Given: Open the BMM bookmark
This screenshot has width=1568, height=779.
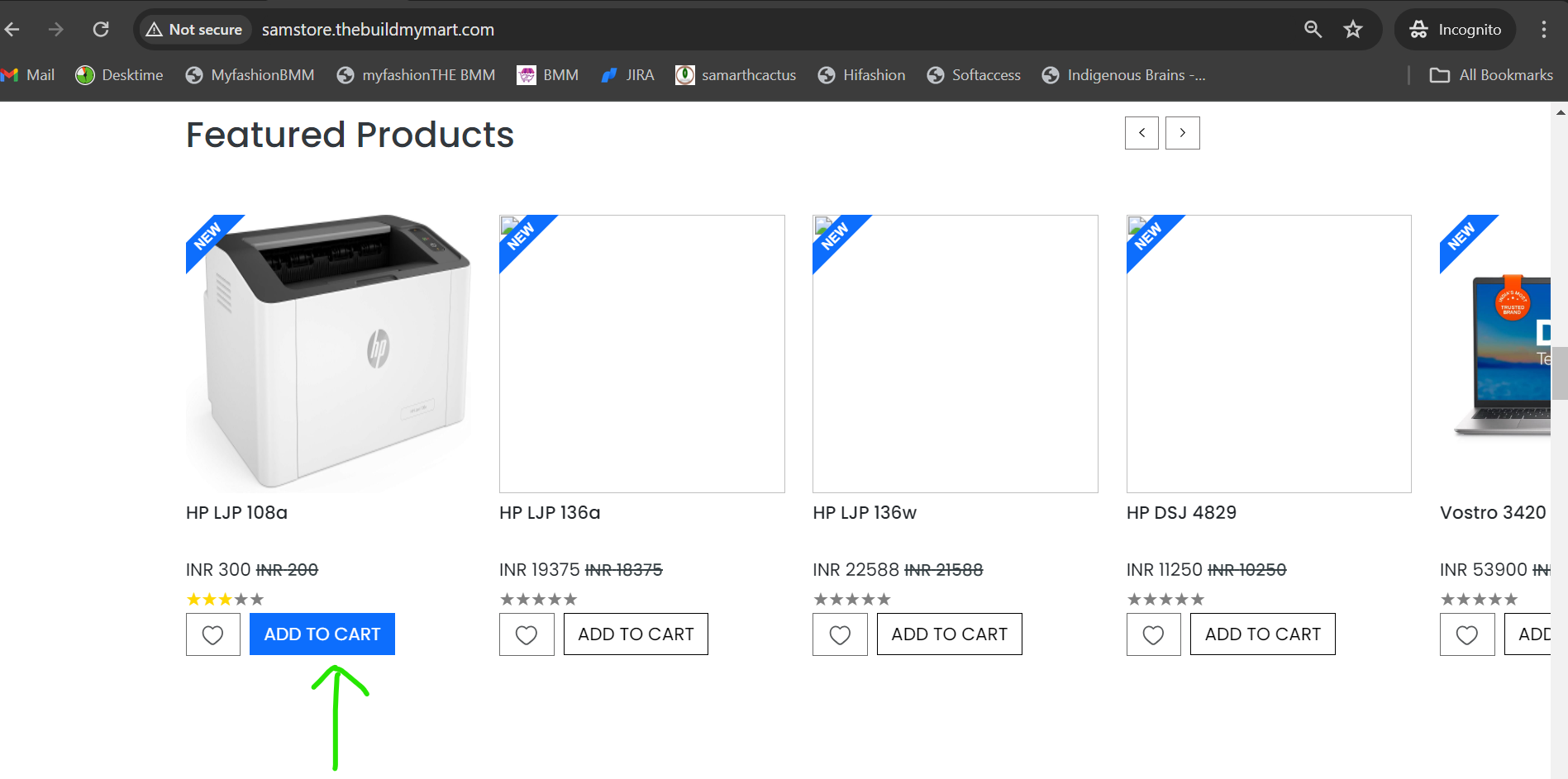Looking at the screenshot, I should [x=548, y=75].
